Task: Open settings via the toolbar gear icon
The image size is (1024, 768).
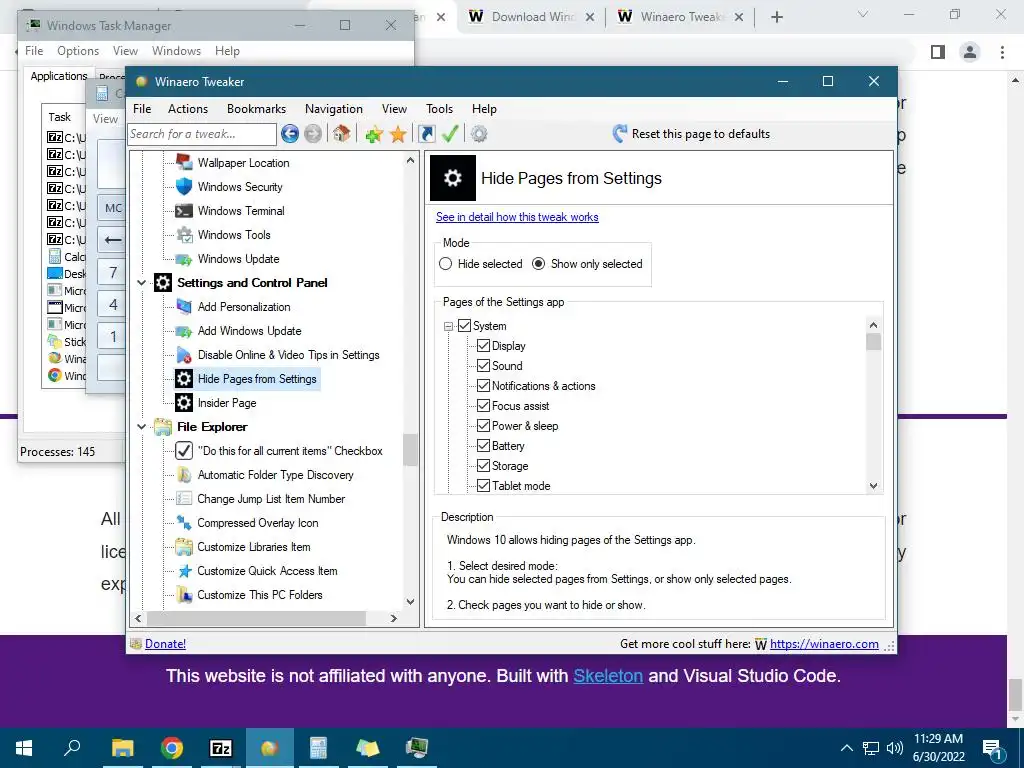Action: pyautogui.click(x=479, y=134)
